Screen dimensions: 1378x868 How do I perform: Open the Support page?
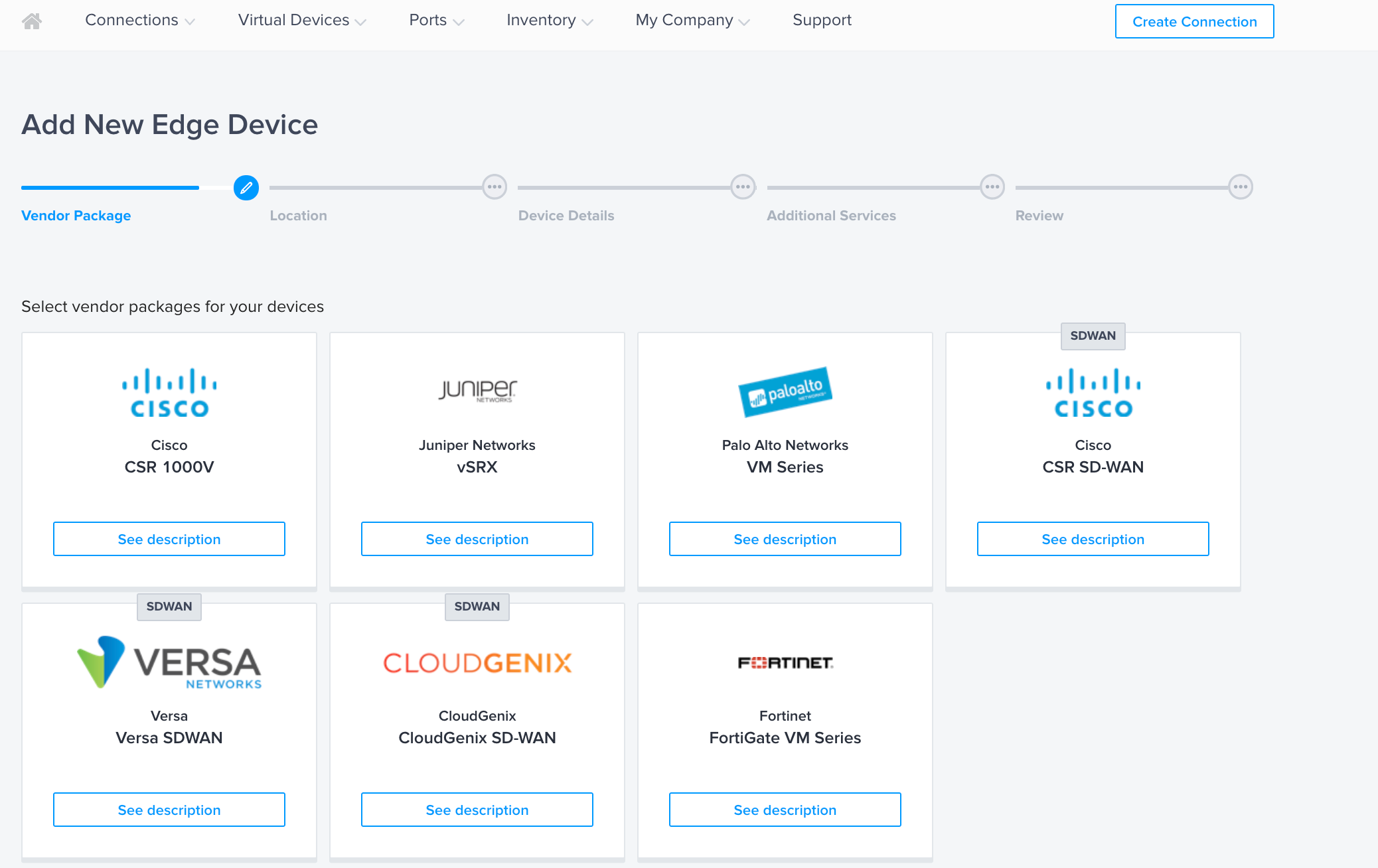822,21
